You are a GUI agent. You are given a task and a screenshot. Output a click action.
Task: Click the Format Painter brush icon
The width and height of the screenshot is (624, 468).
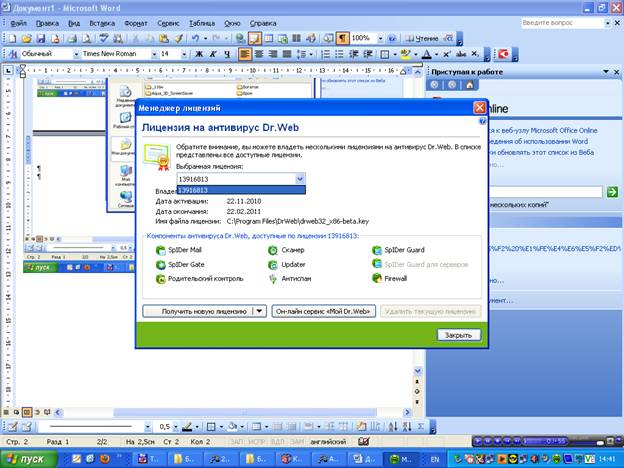click(x=179, y=39)
